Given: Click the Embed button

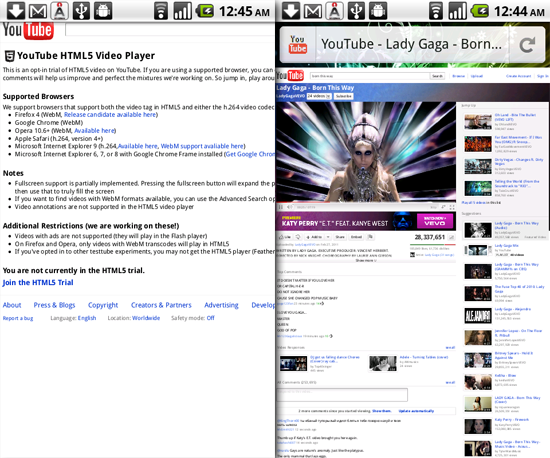Looking at the screenshot, I should click(356, 237).
